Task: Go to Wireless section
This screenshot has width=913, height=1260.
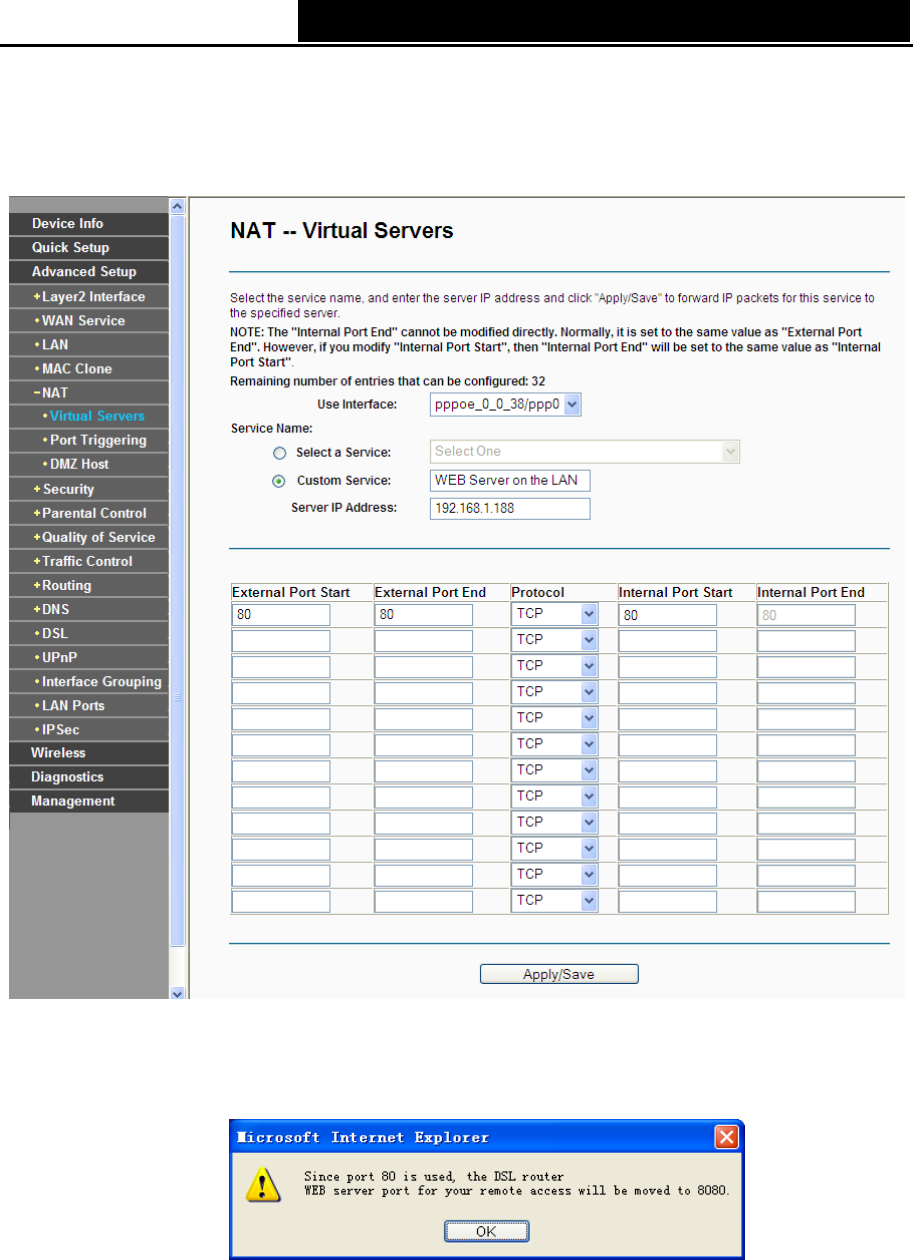Action: [x=58, y=753]
